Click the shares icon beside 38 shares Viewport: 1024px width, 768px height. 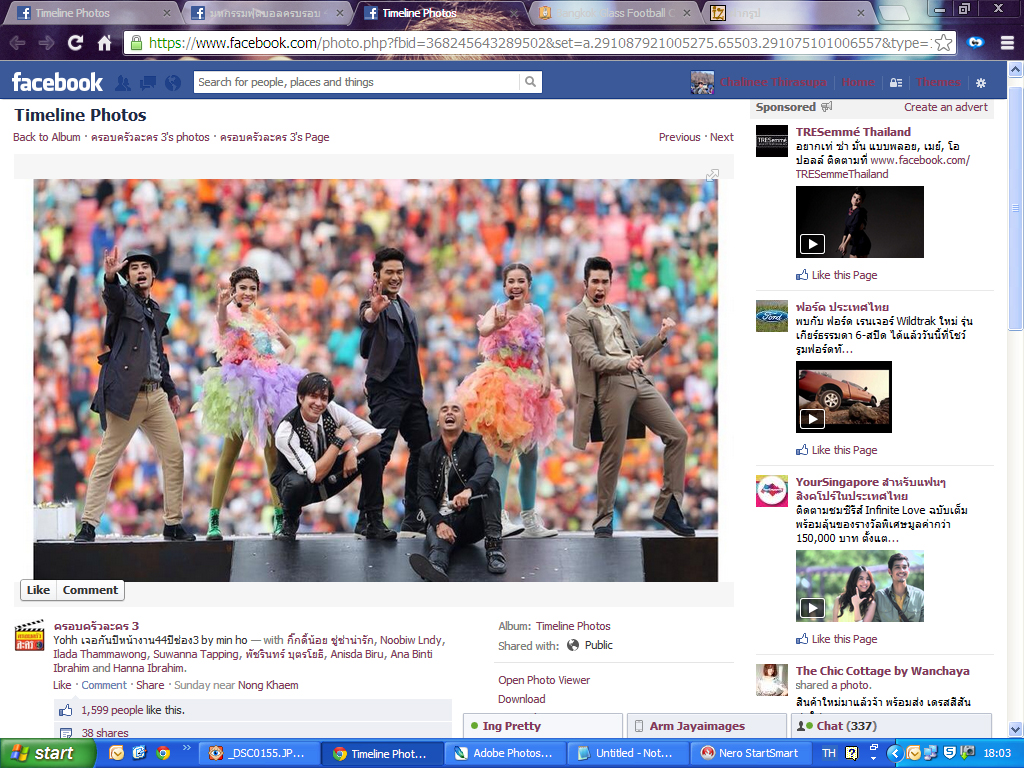66,733
